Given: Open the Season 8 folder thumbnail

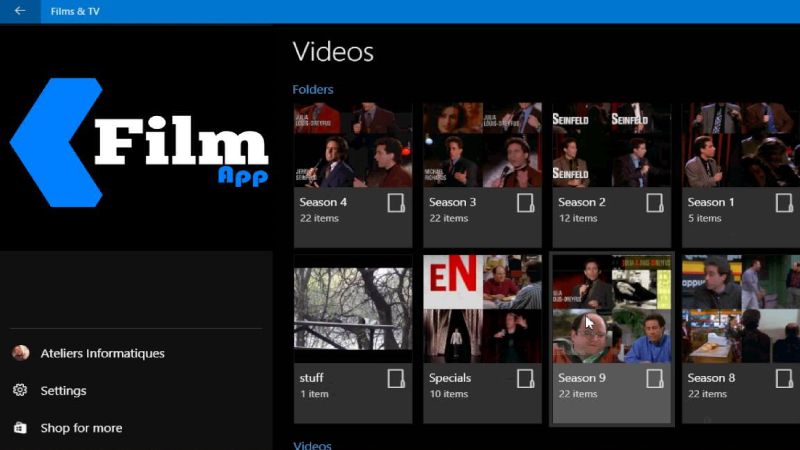Looking at the screenshot, I should (x=741, y=309).
